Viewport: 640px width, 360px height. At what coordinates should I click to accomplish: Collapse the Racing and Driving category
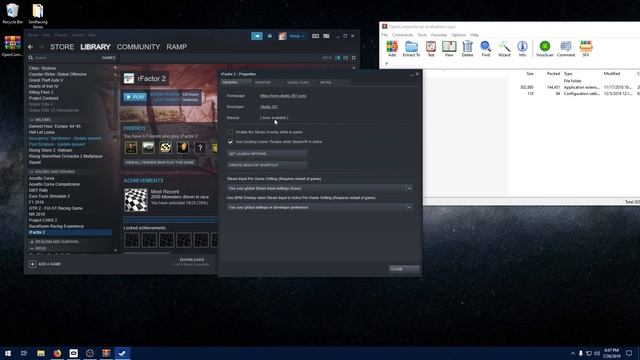pos(32,172)
